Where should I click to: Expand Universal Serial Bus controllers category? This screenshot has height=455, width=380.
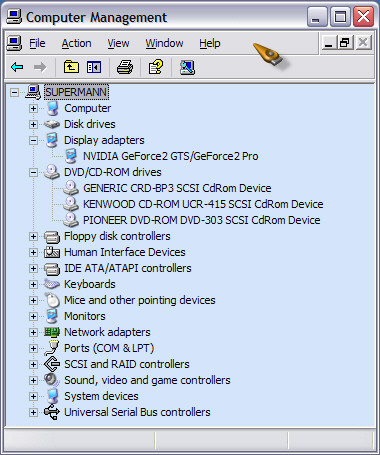click(x=33, y=412)
